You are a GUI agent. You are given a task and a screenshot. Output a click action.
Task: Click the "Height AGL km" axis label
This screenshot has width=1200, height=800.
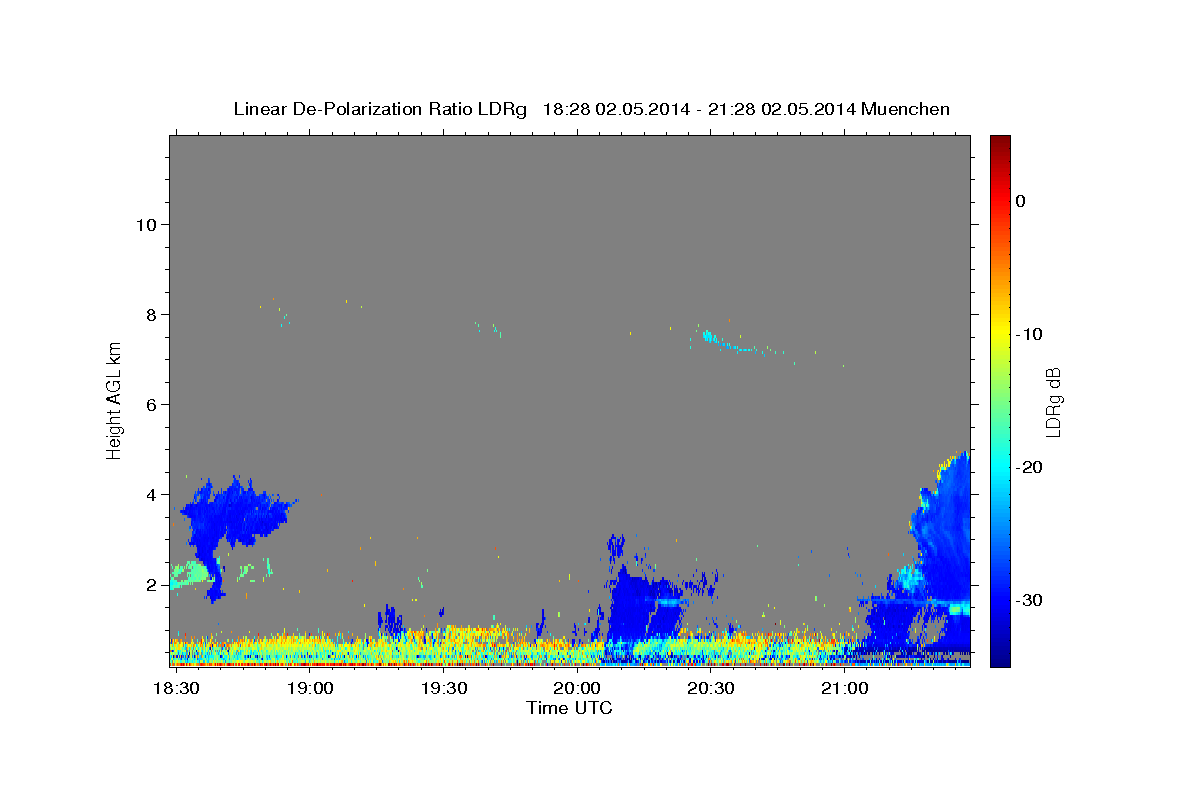pyautogui.click(x=115, y=400)
